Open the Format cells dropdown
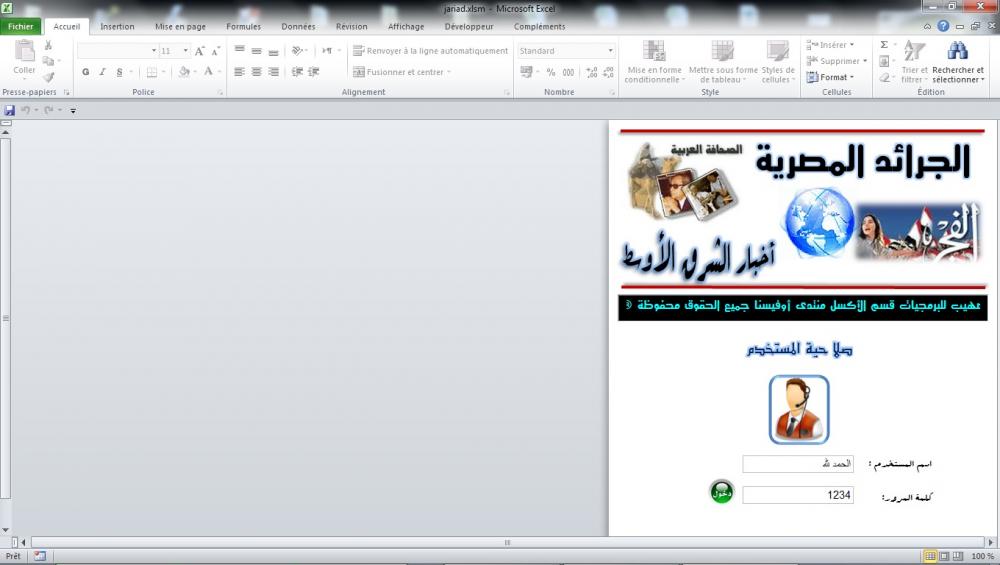 point(830,77)
